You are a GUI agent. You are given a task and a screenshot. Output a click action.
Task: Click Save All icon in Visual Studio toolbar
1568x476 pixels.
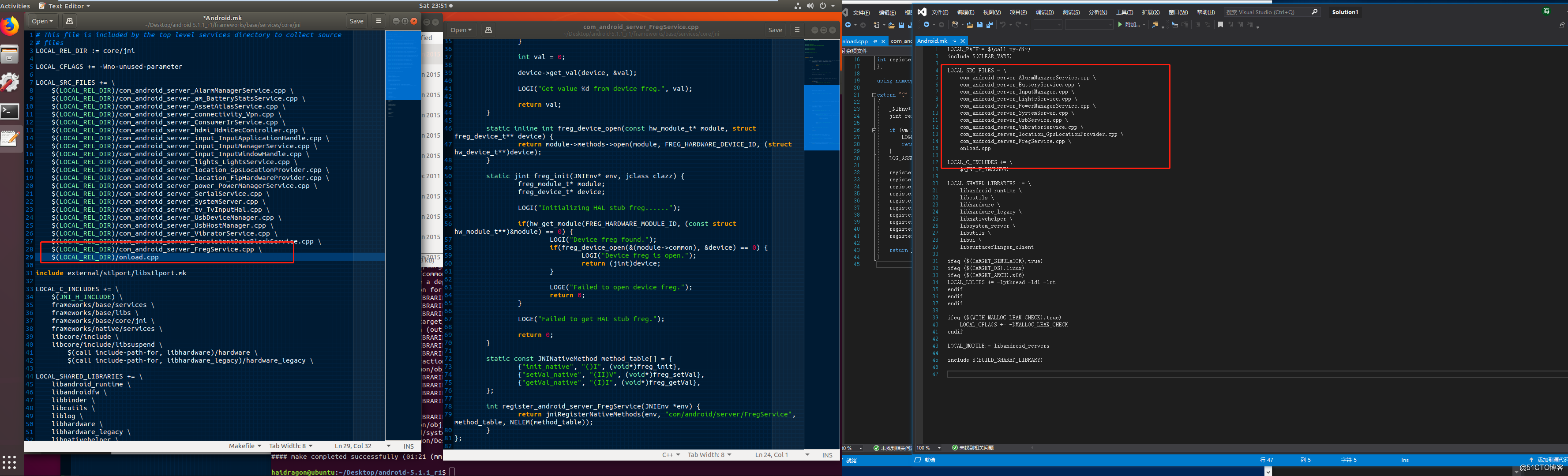(990, 25)
